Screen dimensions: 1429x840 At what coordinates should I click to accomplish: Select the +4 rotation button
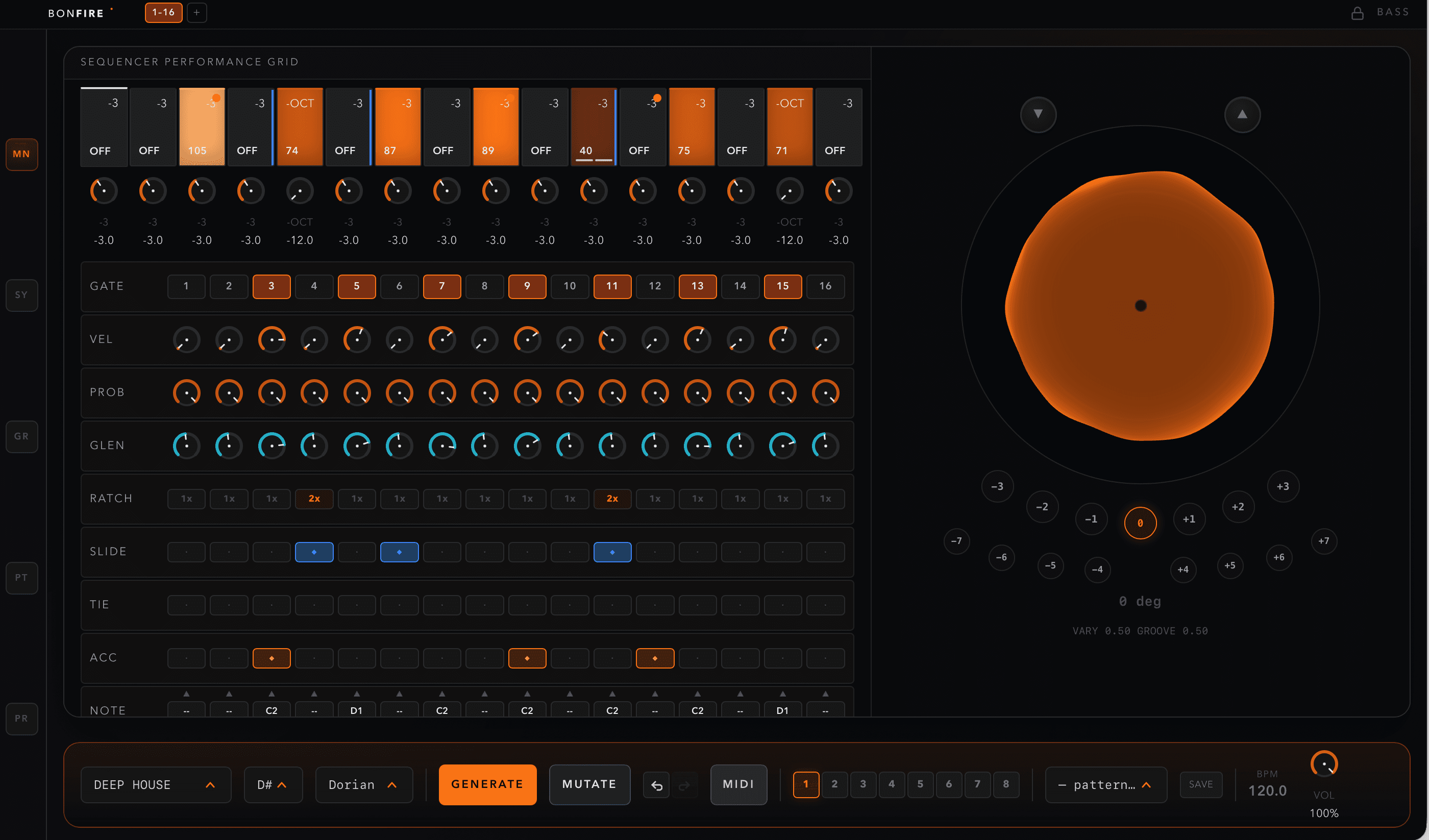[x=1183, y=569]
